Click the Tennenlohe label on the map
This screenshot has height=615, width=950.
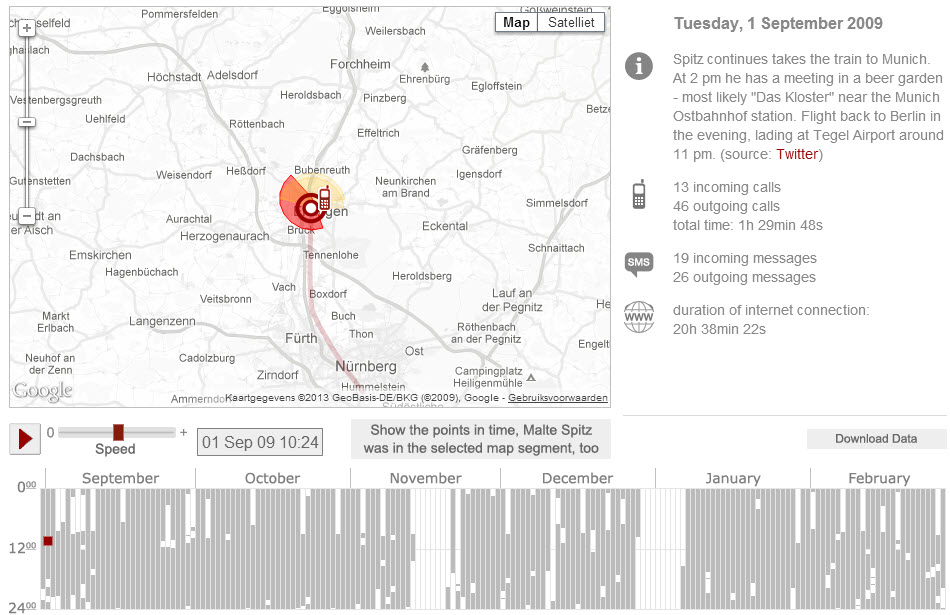point(331,255)
